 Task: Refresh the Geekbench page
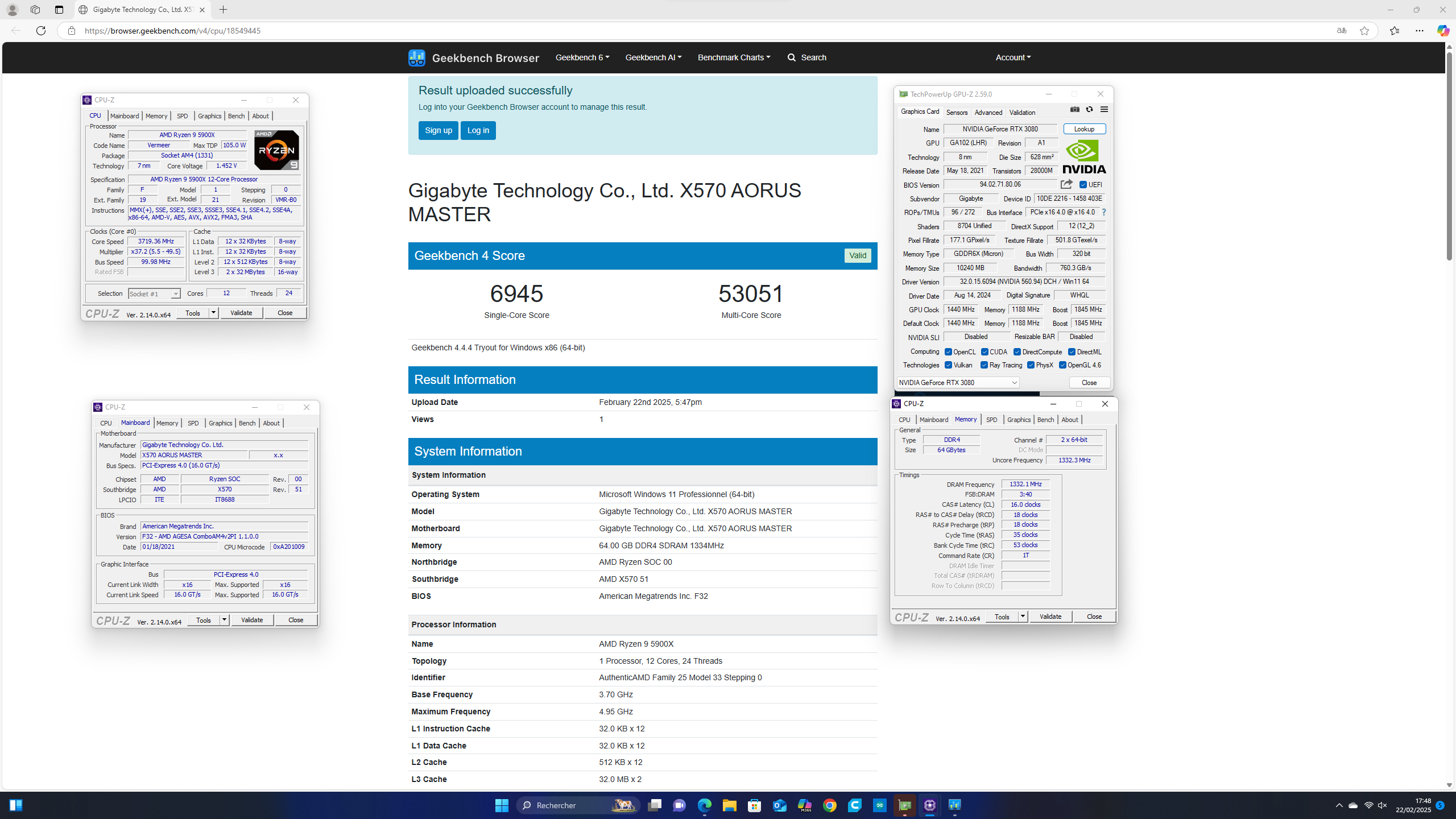coord(41,31)
